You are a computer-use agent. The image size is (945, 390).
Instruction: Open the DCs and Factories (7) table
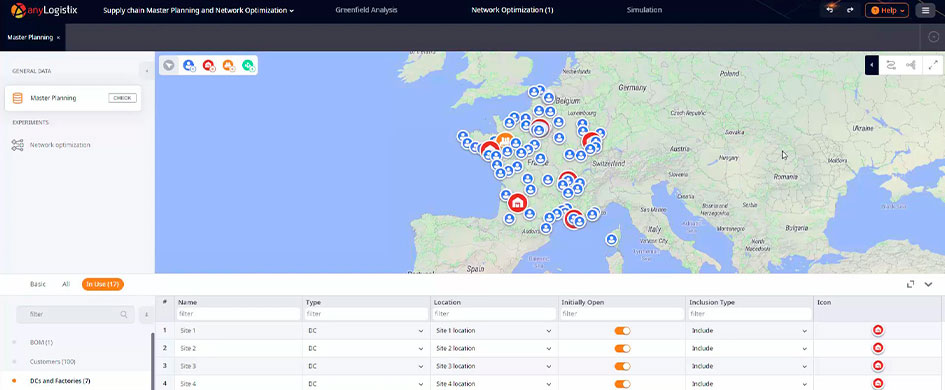pyautogui.click(x=60, y=381)
